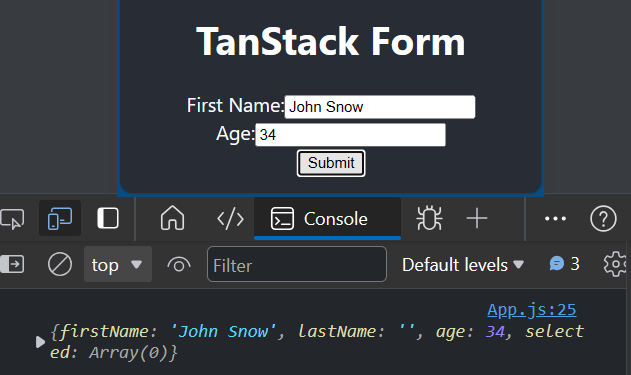
Task: Click the logged age value 34
Action: pyautogui.click(x=495, y=332)
